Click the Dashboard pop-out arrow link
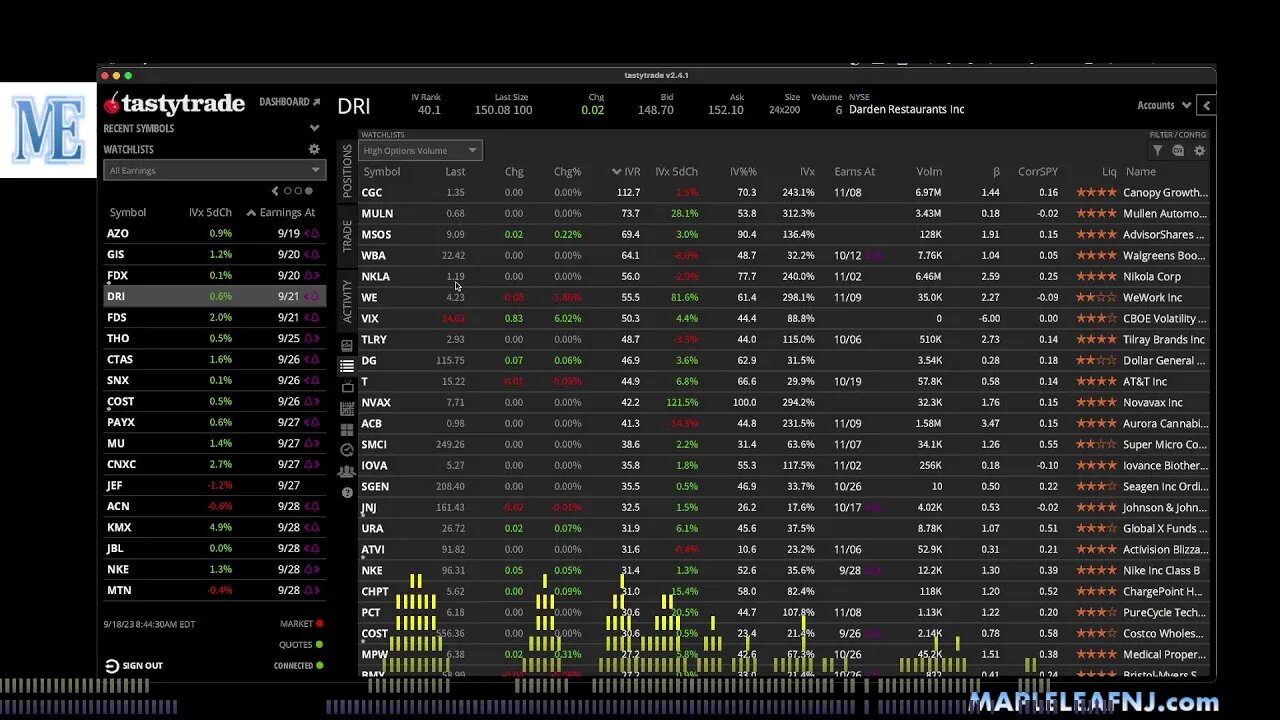1280x720 pixels. 290,102
